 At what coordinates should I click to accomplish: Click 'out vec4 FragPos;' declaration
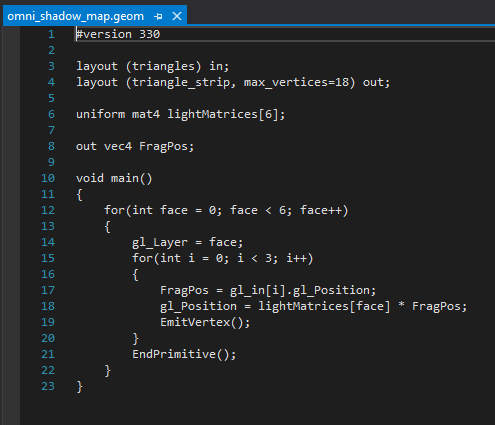point(135,146)
